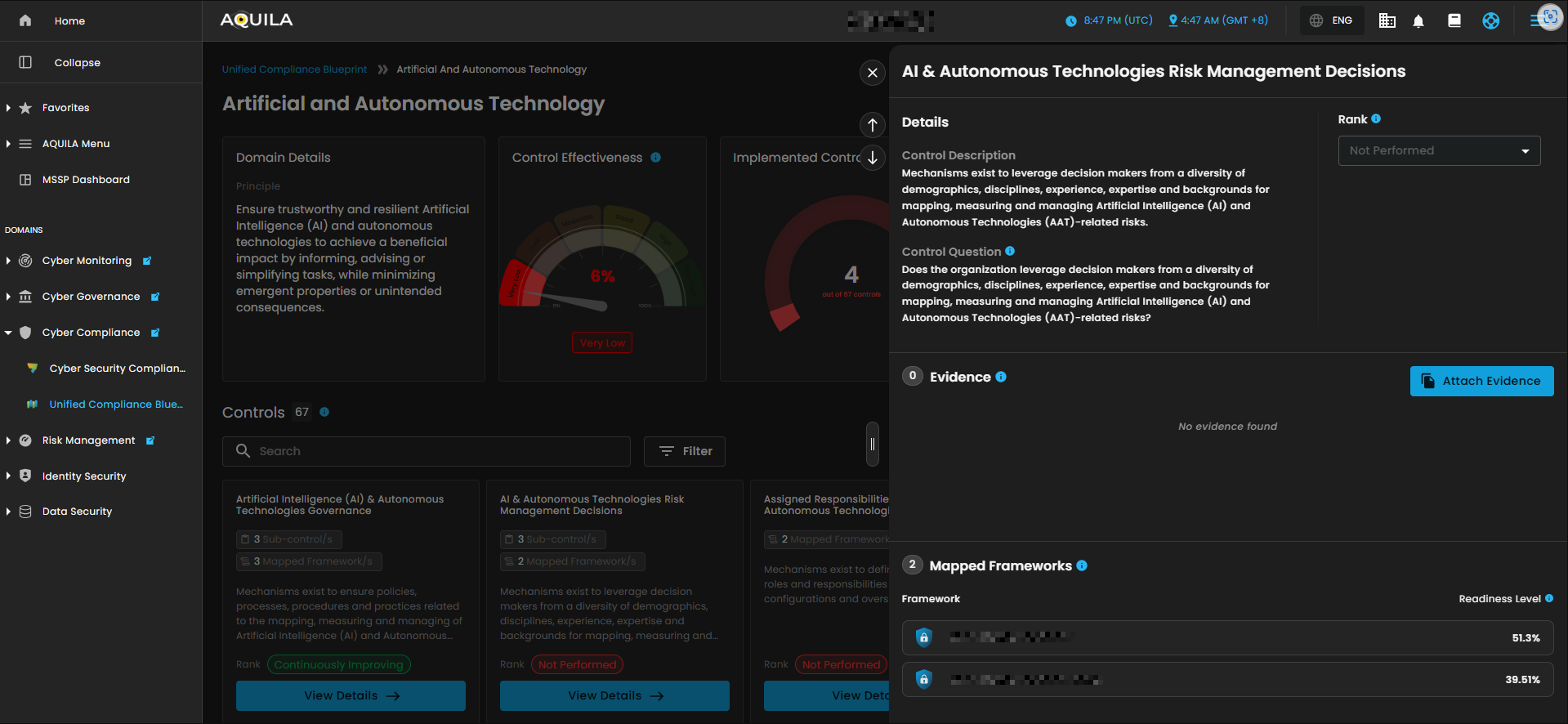Open Cyber Monitoring external link icon
Image resolution: width=1568 pixels, height=724 pixels.
pyautogui.click(x=147, y=261)
